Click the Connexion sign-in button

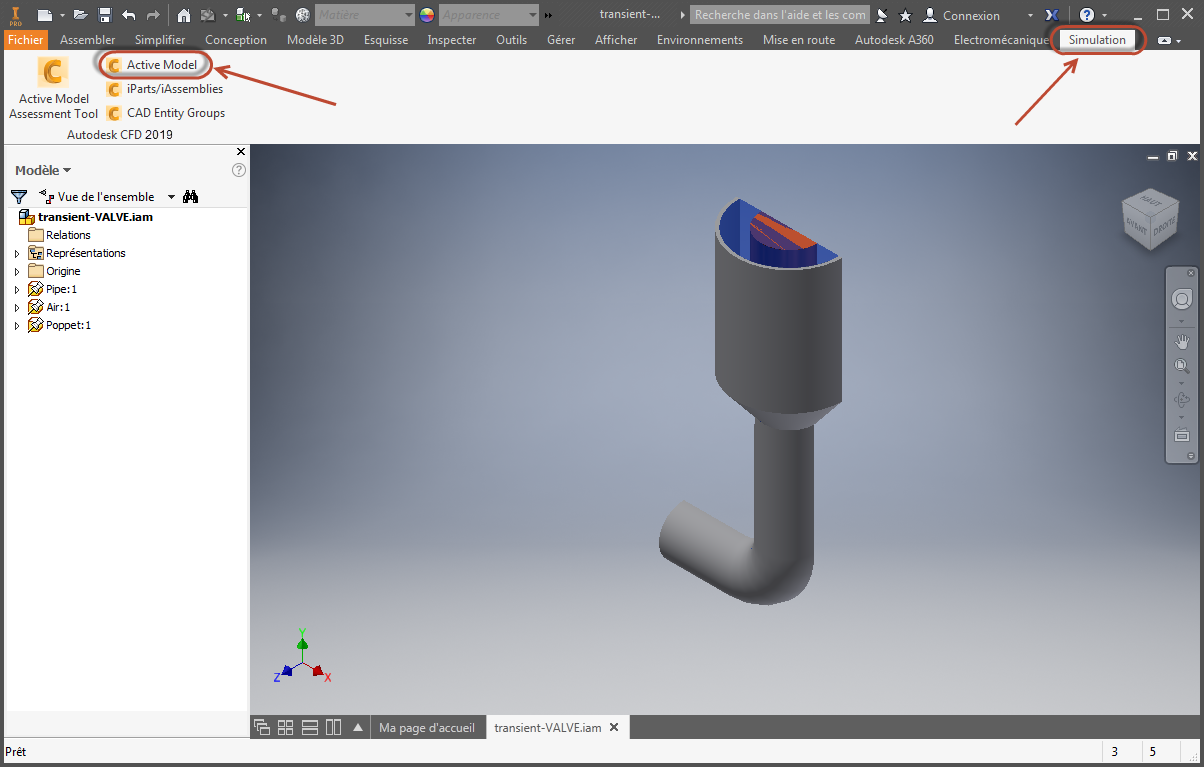(961, 15)
